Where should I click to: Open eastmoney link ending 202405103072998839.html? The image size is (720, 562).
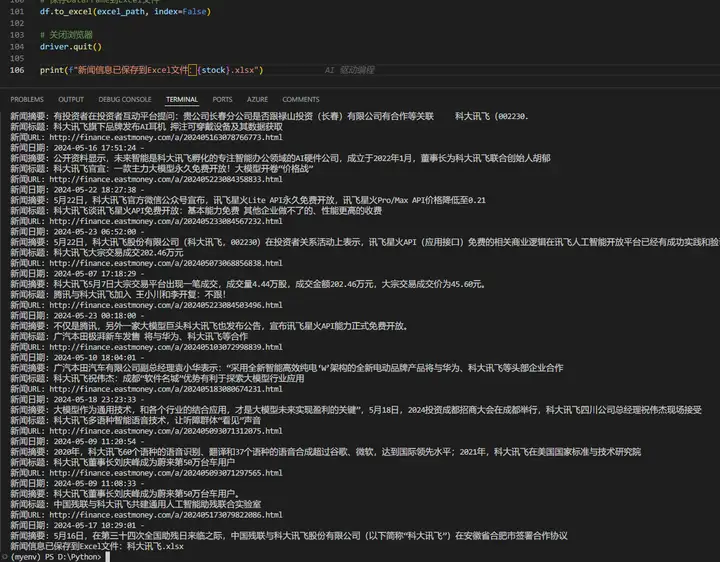[x=166, y=347]
